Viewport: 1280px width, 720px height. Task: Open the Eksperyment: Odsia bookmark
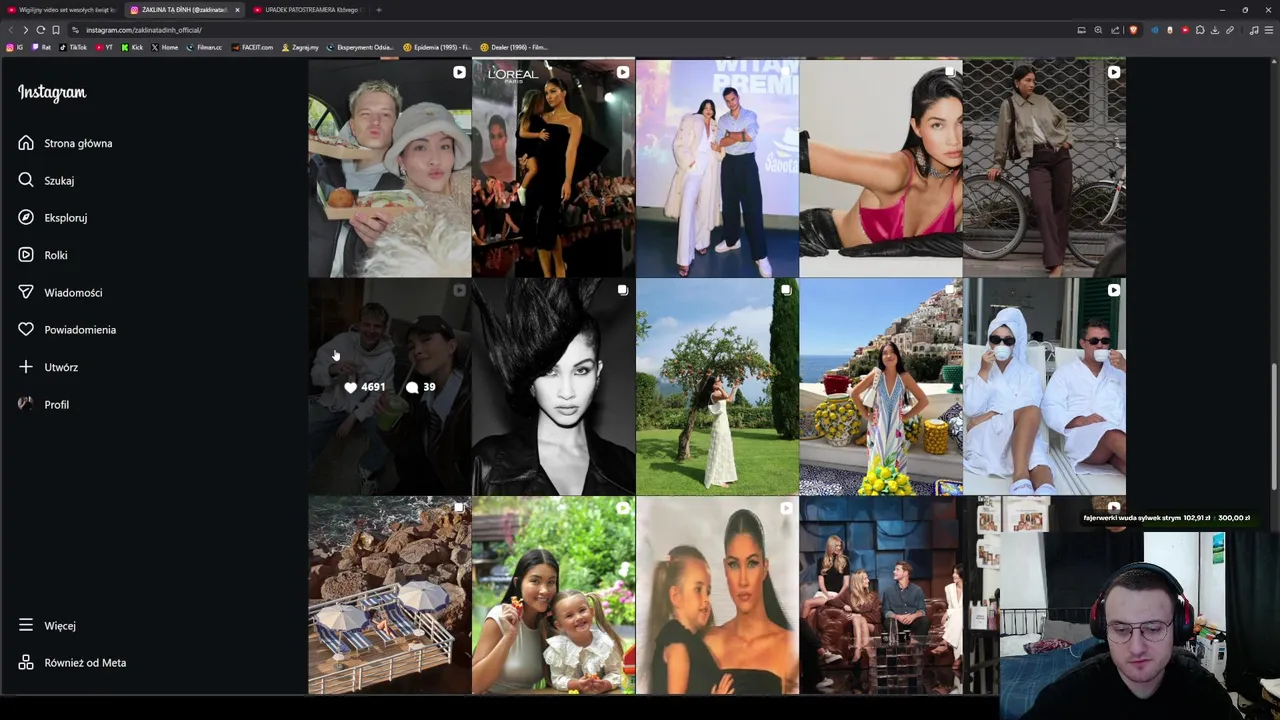360,47
